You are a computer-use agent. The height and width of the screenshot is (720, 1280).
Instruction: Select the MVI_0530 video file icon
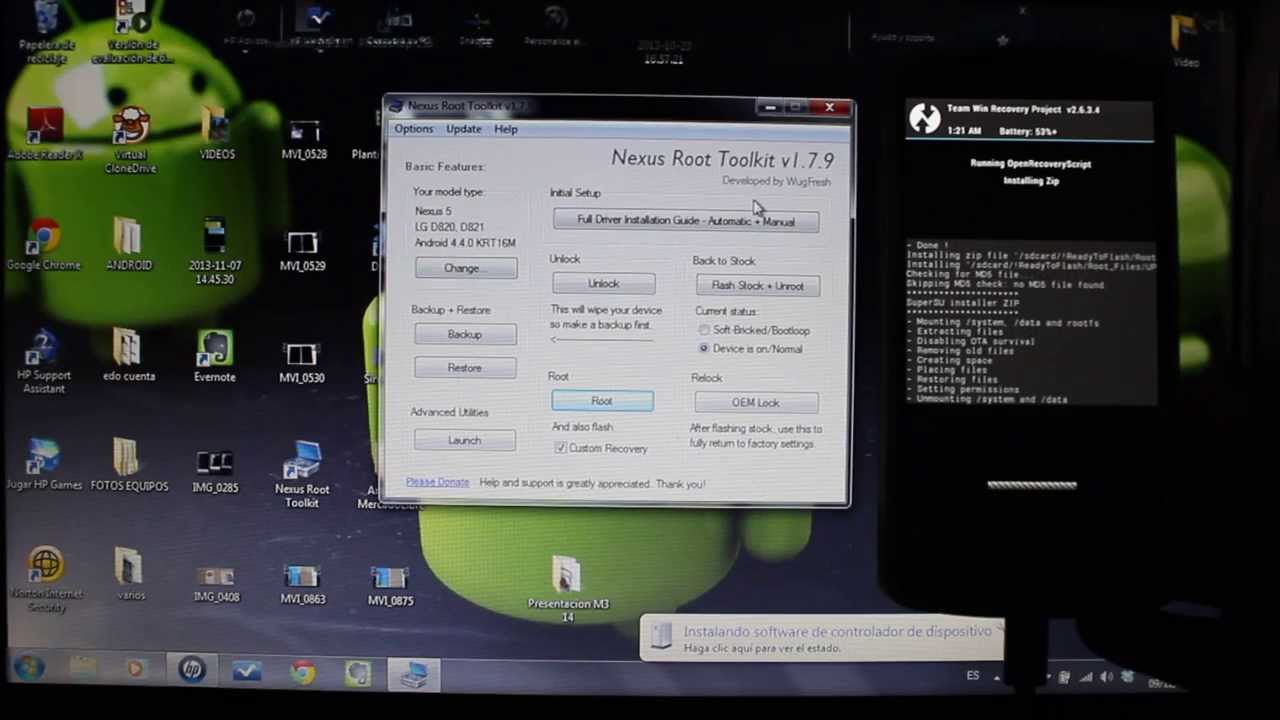[302, 363]
